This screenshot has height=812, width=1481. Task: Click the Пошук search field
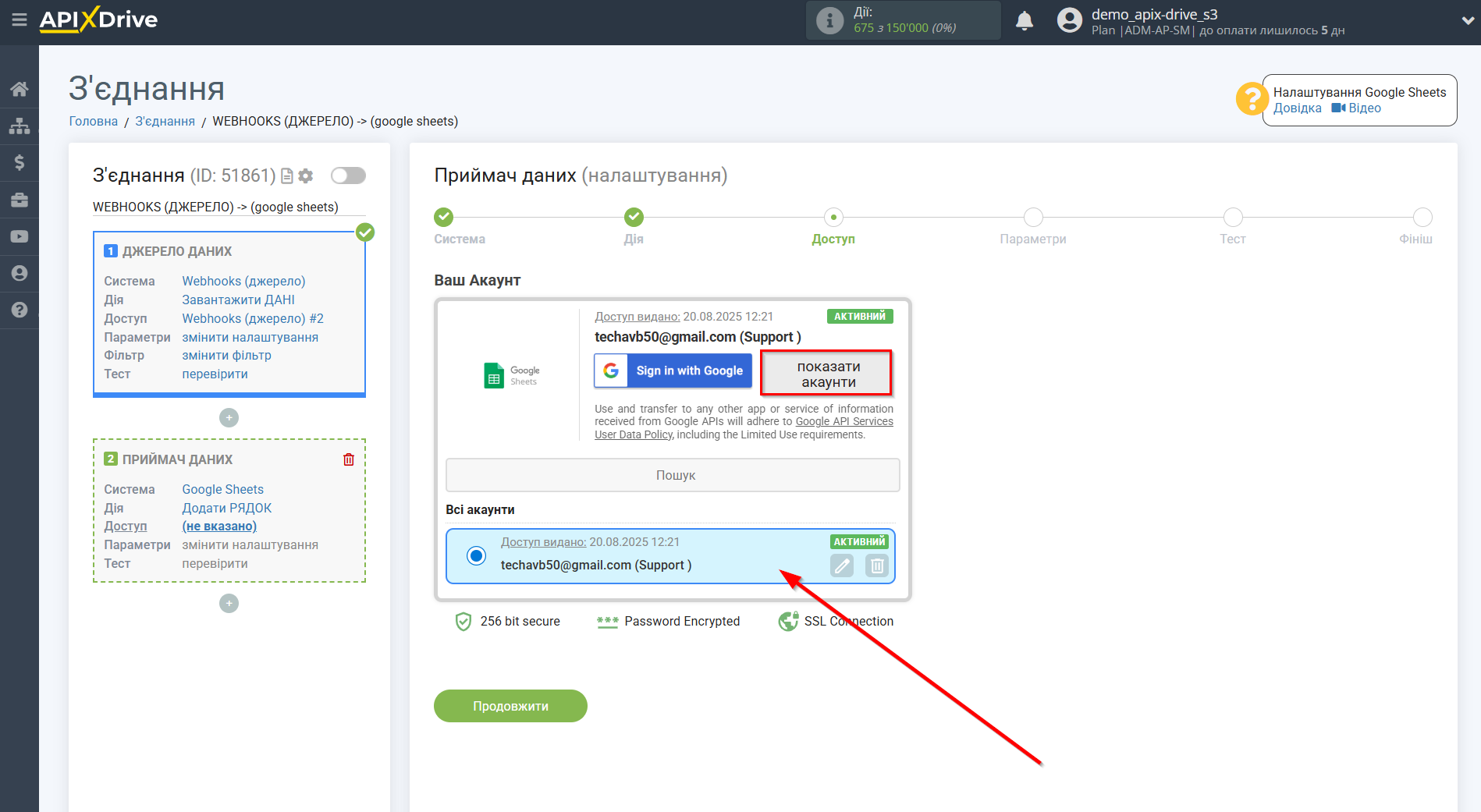(x=673, y=475)
